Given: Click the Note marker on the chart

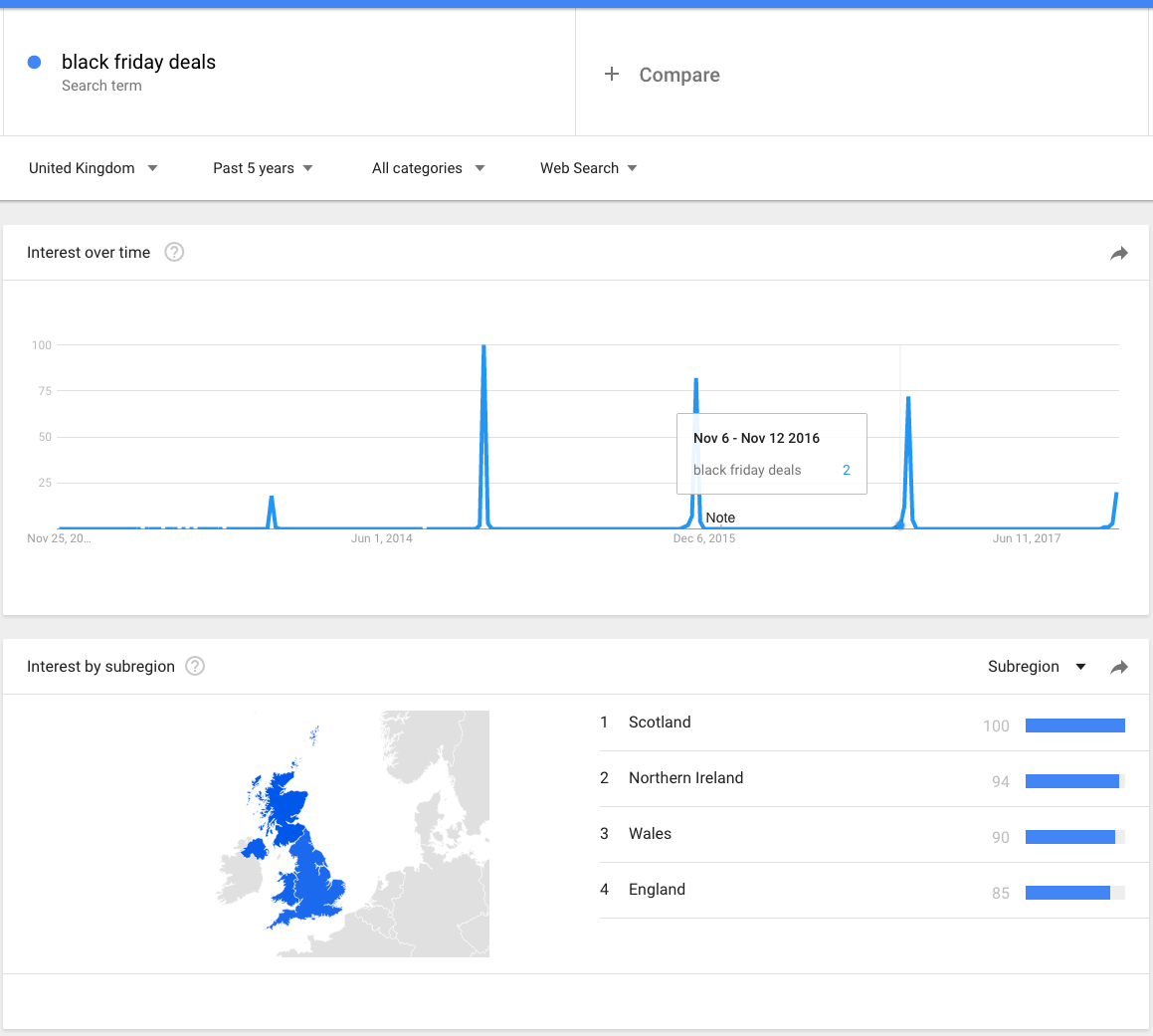Looking at the screenshot, I should coord(719,518).
